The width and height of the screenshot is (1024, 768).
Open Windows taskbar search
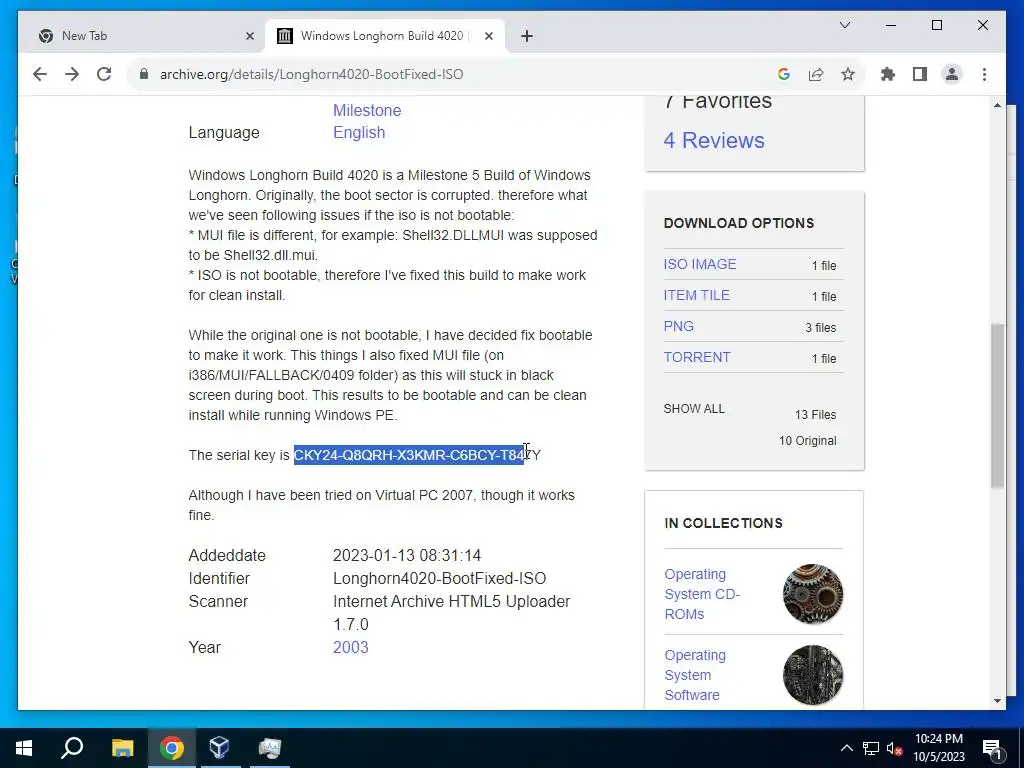tap(72, 748)
